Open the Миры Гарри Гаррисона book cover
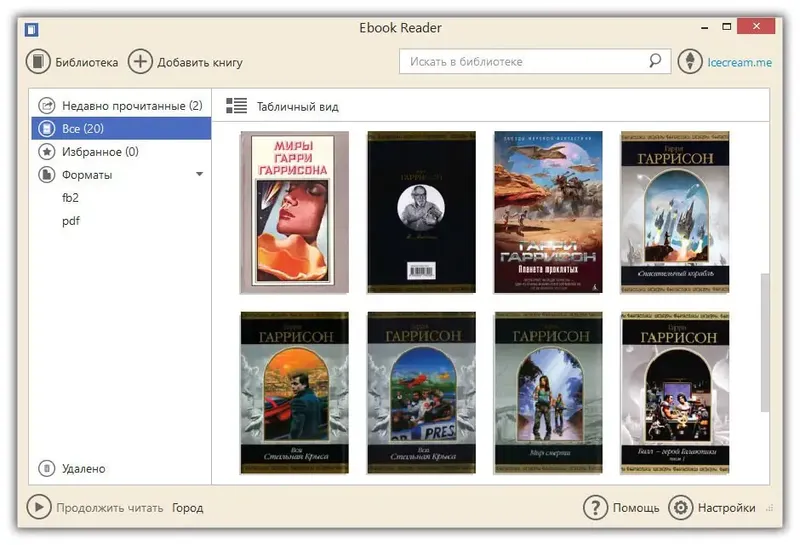 [294, 212]
